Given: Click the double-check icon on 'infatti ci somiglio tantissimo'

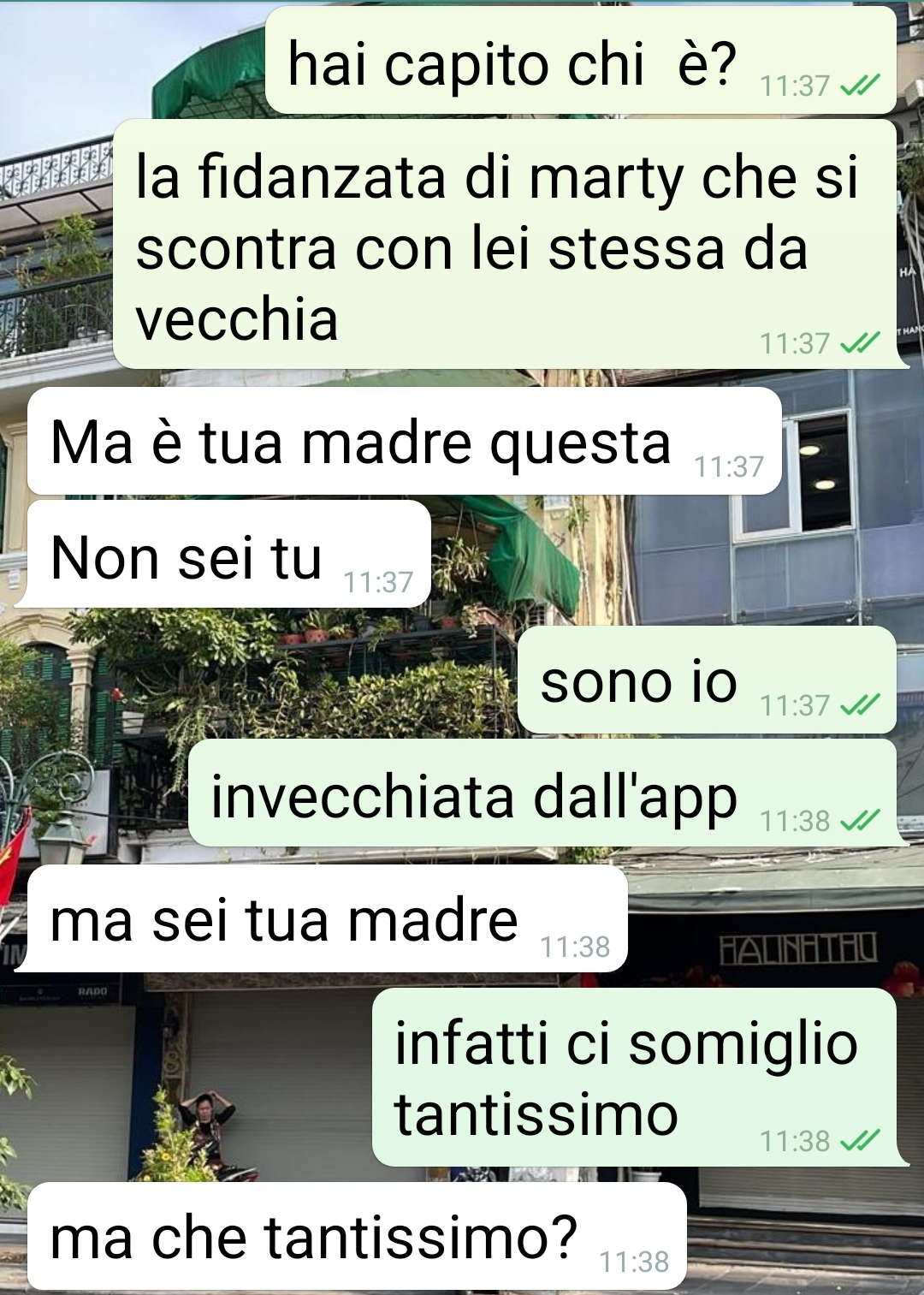Looking at the screenshot, I should point(860,1141).
